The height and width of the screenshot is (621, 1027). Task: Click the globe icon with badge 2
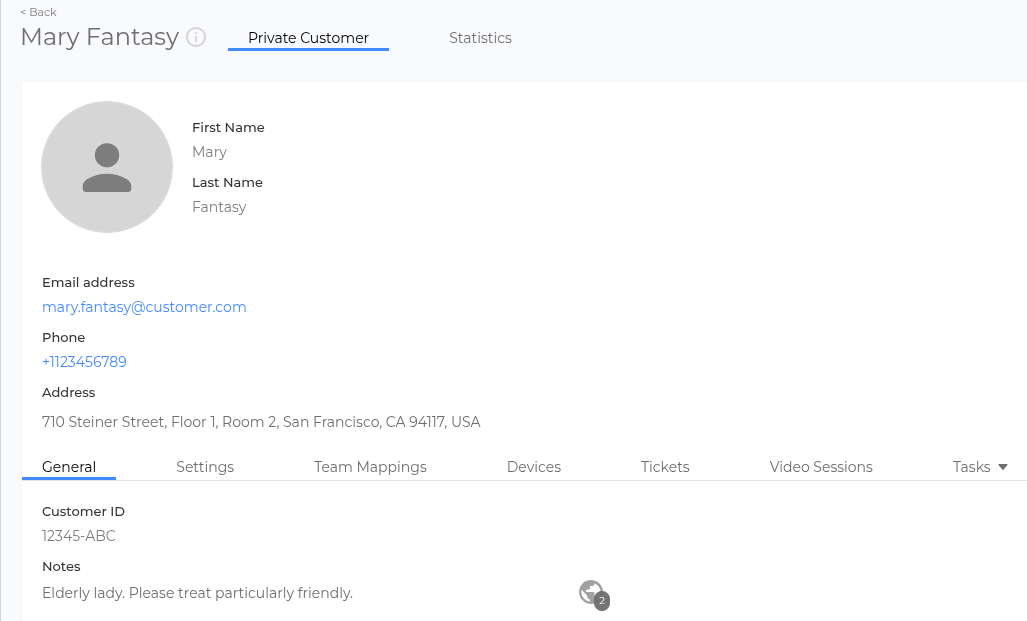(x=591, y=593)
